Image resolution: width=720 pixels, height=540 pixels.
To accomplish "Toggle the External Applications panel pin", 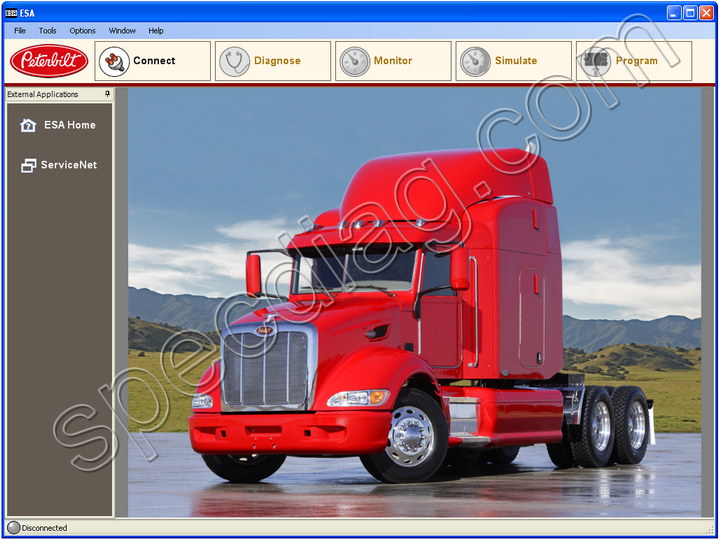I will pos(108,94).
